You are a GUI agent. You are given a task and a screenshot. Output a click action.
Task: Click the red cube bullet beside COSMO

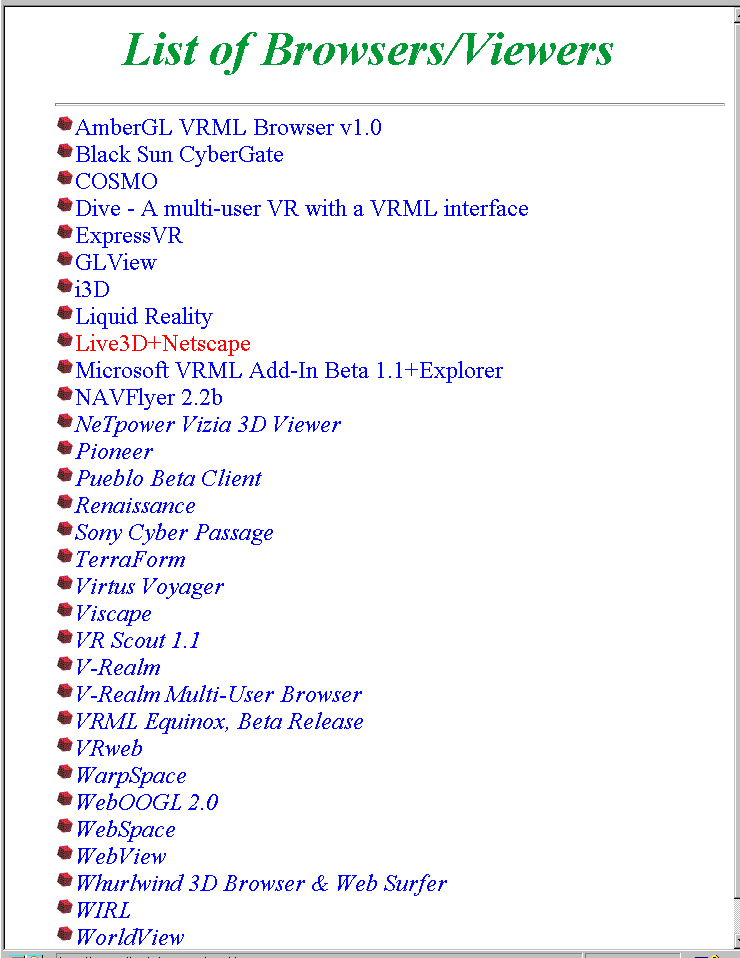click(65, 178)
